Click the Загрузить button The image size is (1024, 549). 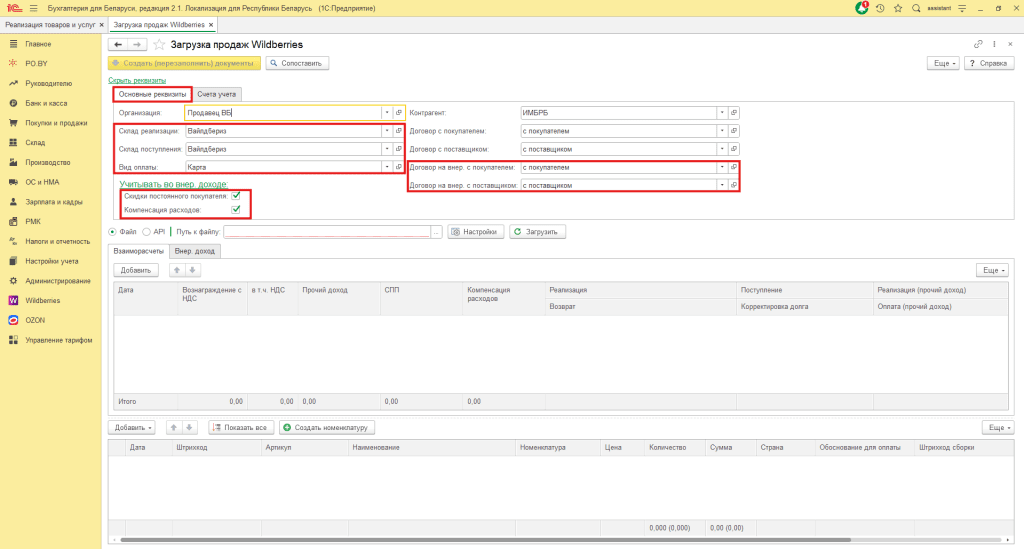click(538, 232)
